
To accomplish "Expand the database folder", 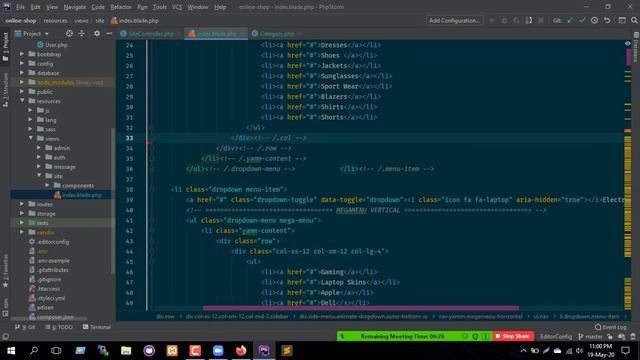I will [x=22, y=73].
